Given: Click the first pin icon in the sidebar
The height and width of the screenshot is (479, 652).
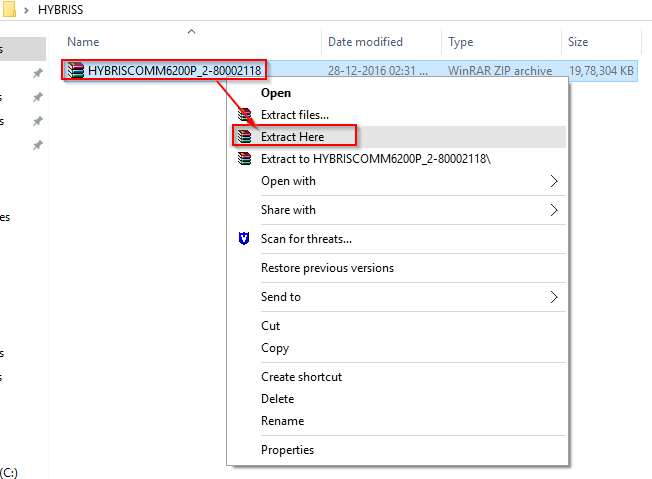Looking at the screenshot, I should [x=37, y=73].
